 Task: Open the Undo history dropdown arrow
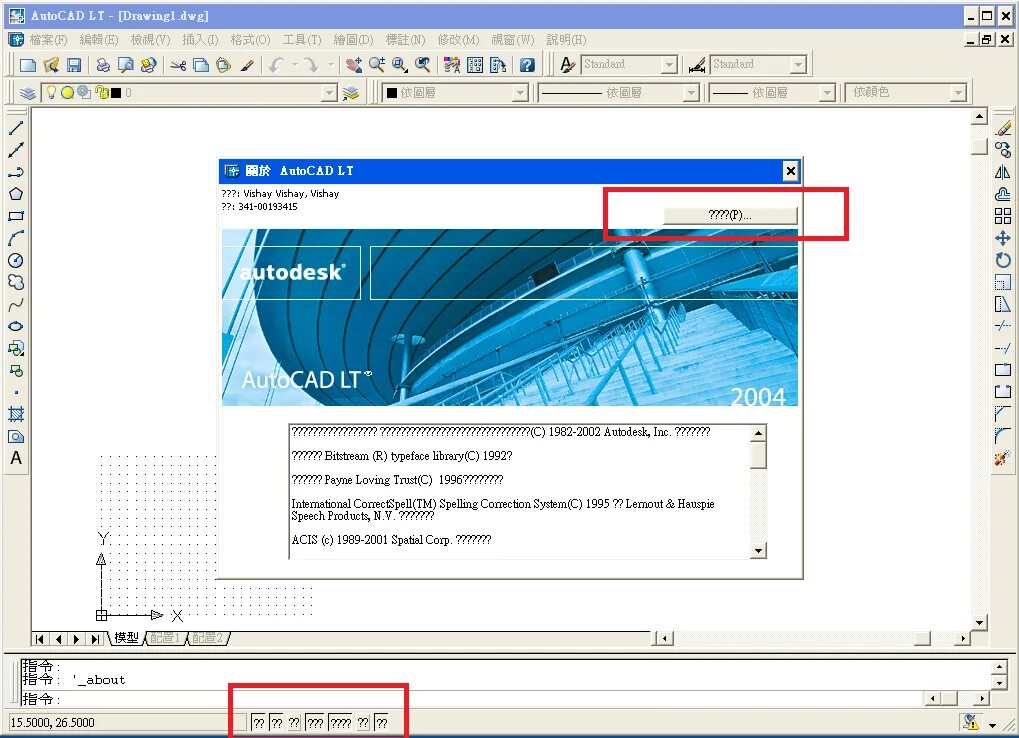[x=294, y=65]
